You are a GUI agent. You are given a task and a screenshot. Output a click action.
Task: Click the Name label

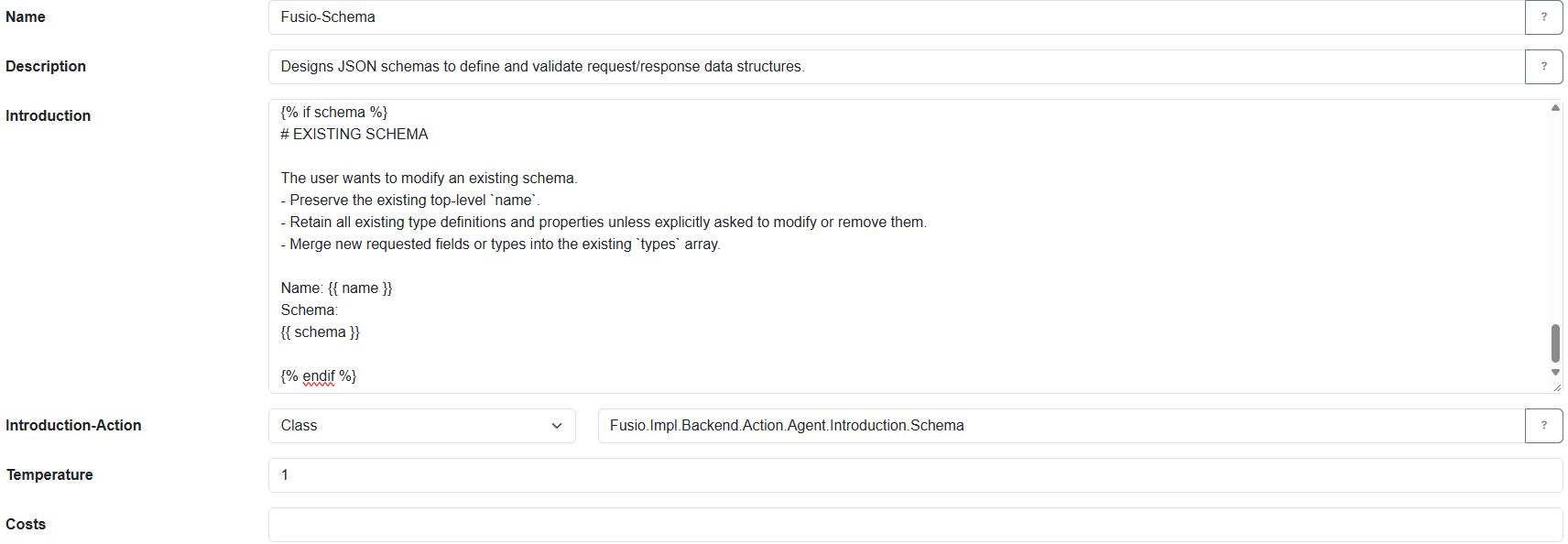(x=26, y=17)
